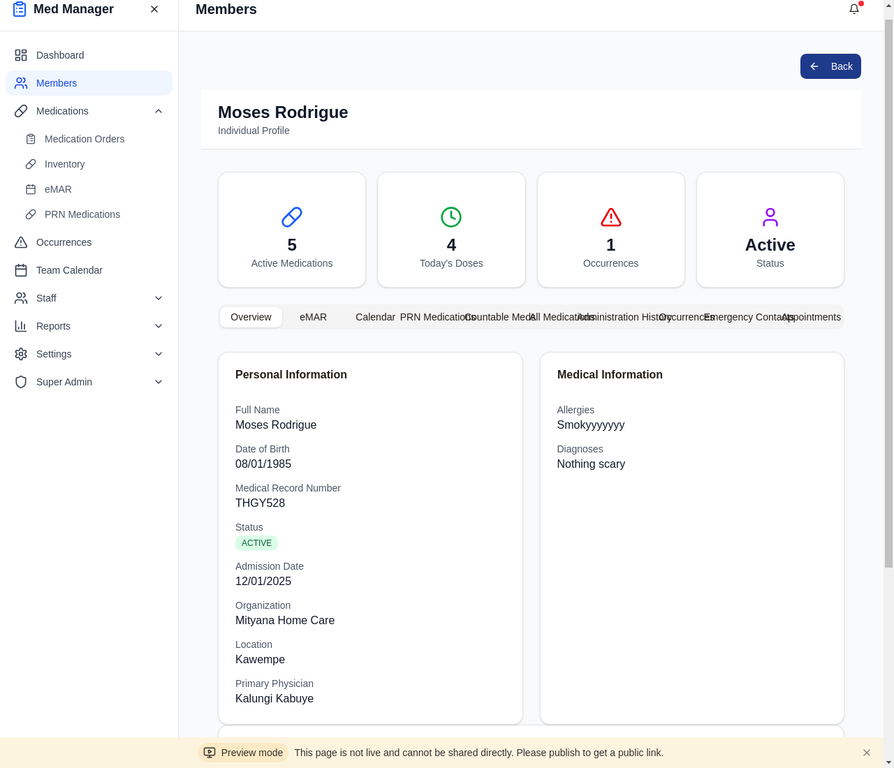This screenshot has height=768, width=894.
Task: Collapse the Medications section chevron
Action: tap(158, 111)
